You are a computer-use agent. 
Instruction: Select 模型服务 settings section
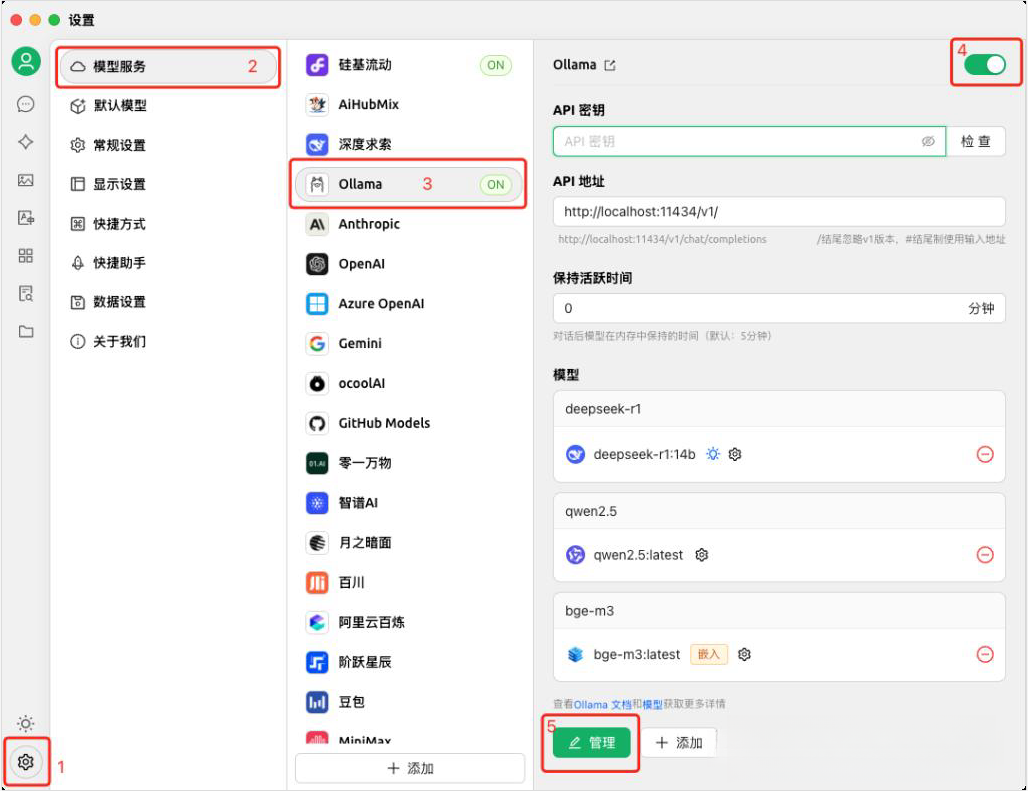click(x=168, y=66)
